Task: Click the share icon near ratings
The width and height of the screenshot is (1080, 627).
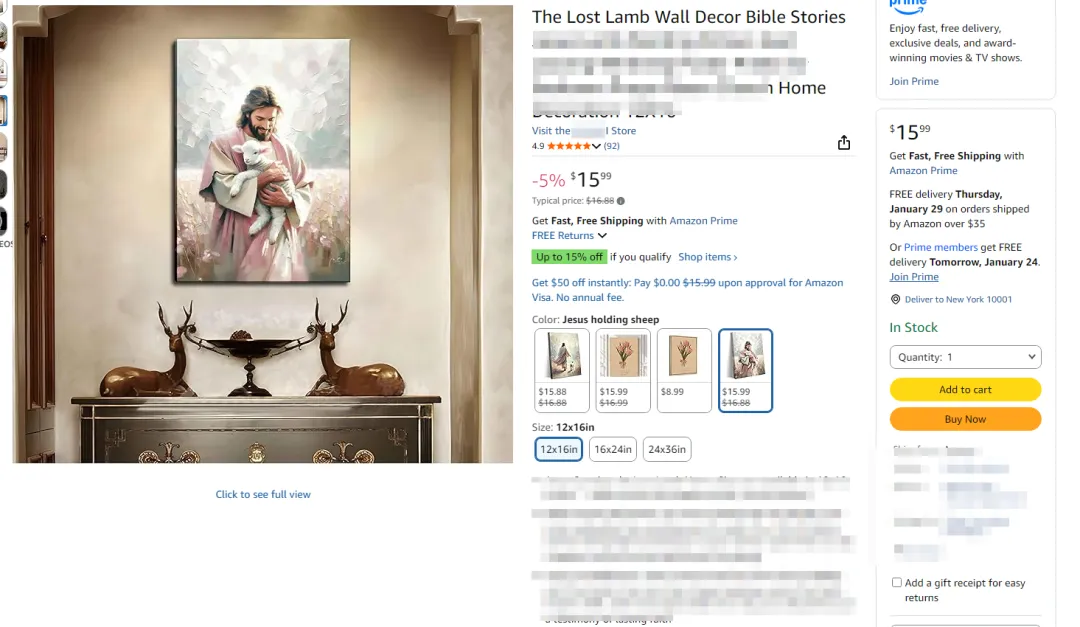Action: [x=844, y=143]
